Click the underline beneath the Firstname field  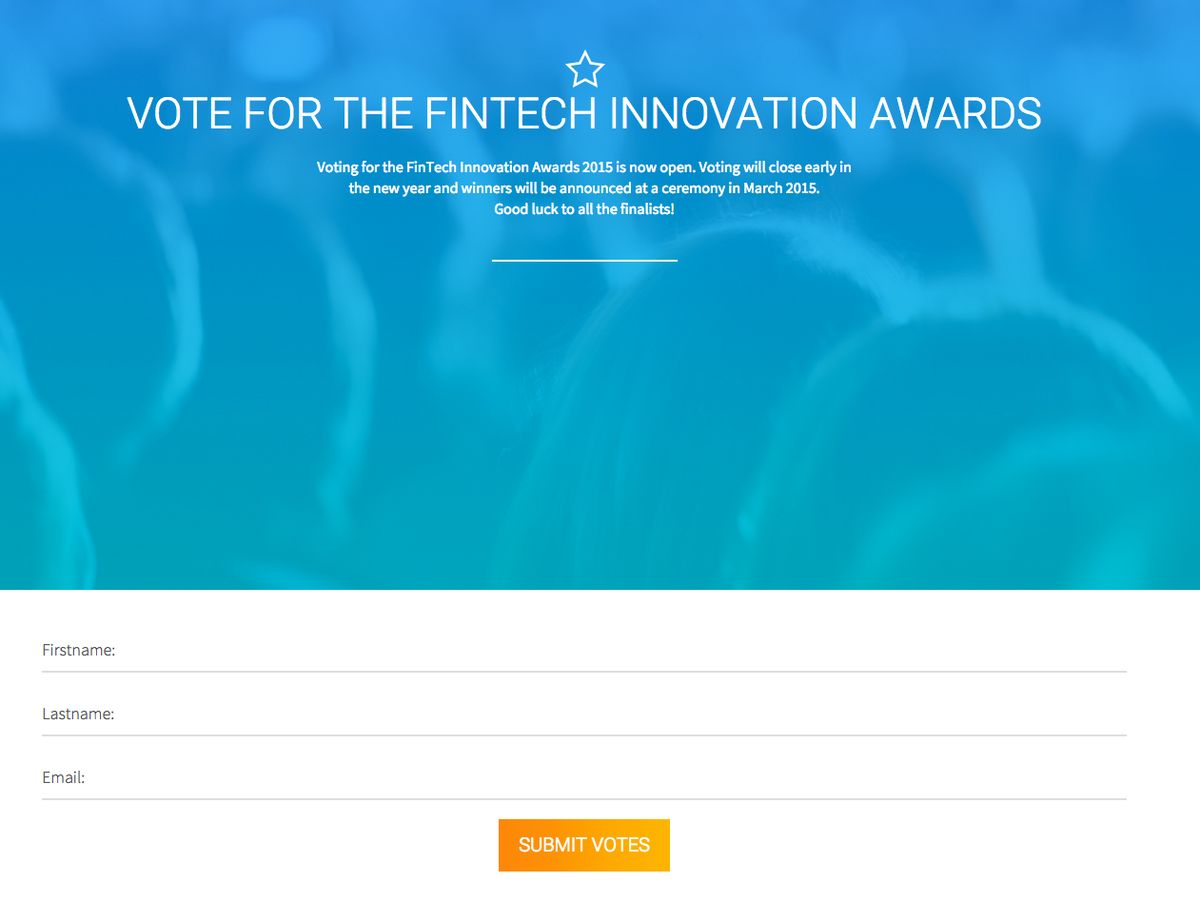584,671
